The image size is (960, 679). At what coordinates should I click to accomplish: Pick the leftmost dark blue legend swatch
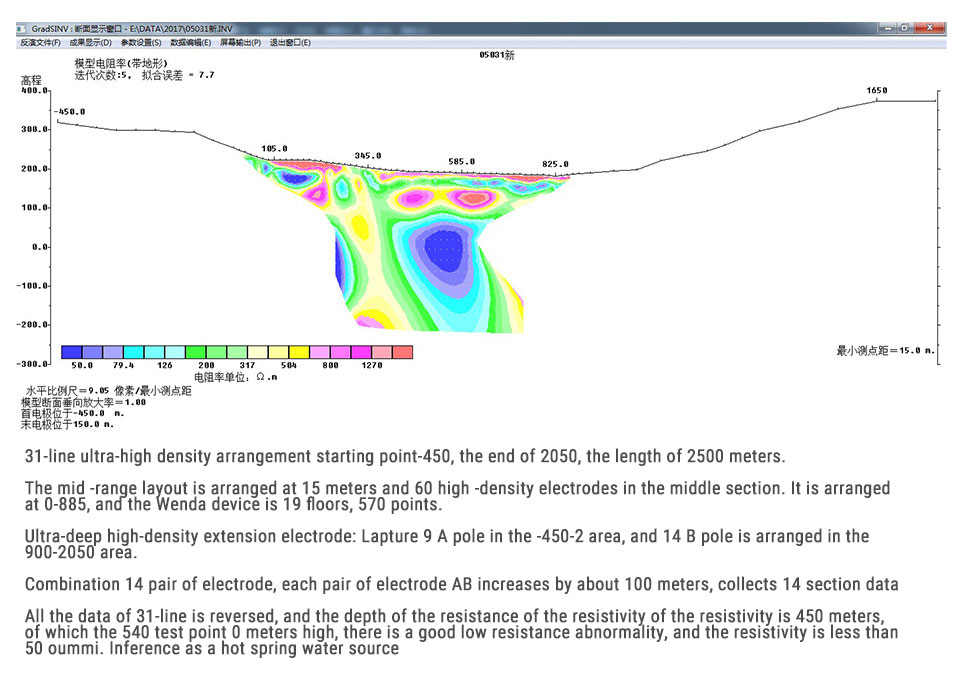point(71,352)
